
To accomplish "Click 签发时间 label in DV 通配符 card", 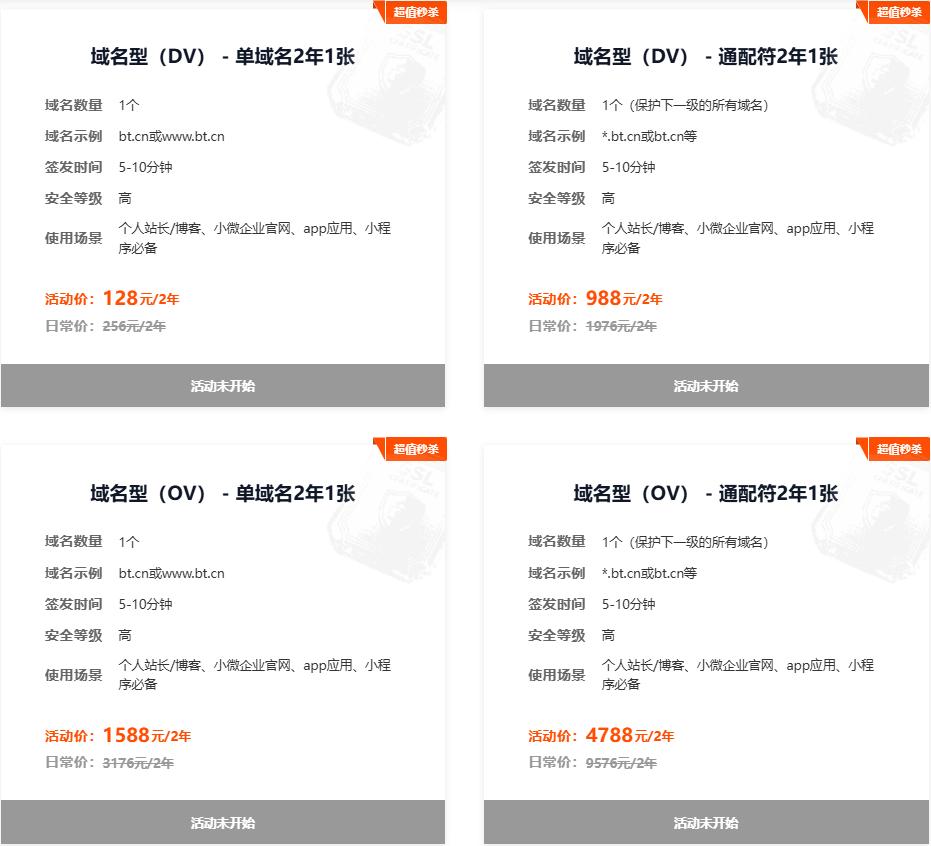I will [x=557, y=167].
